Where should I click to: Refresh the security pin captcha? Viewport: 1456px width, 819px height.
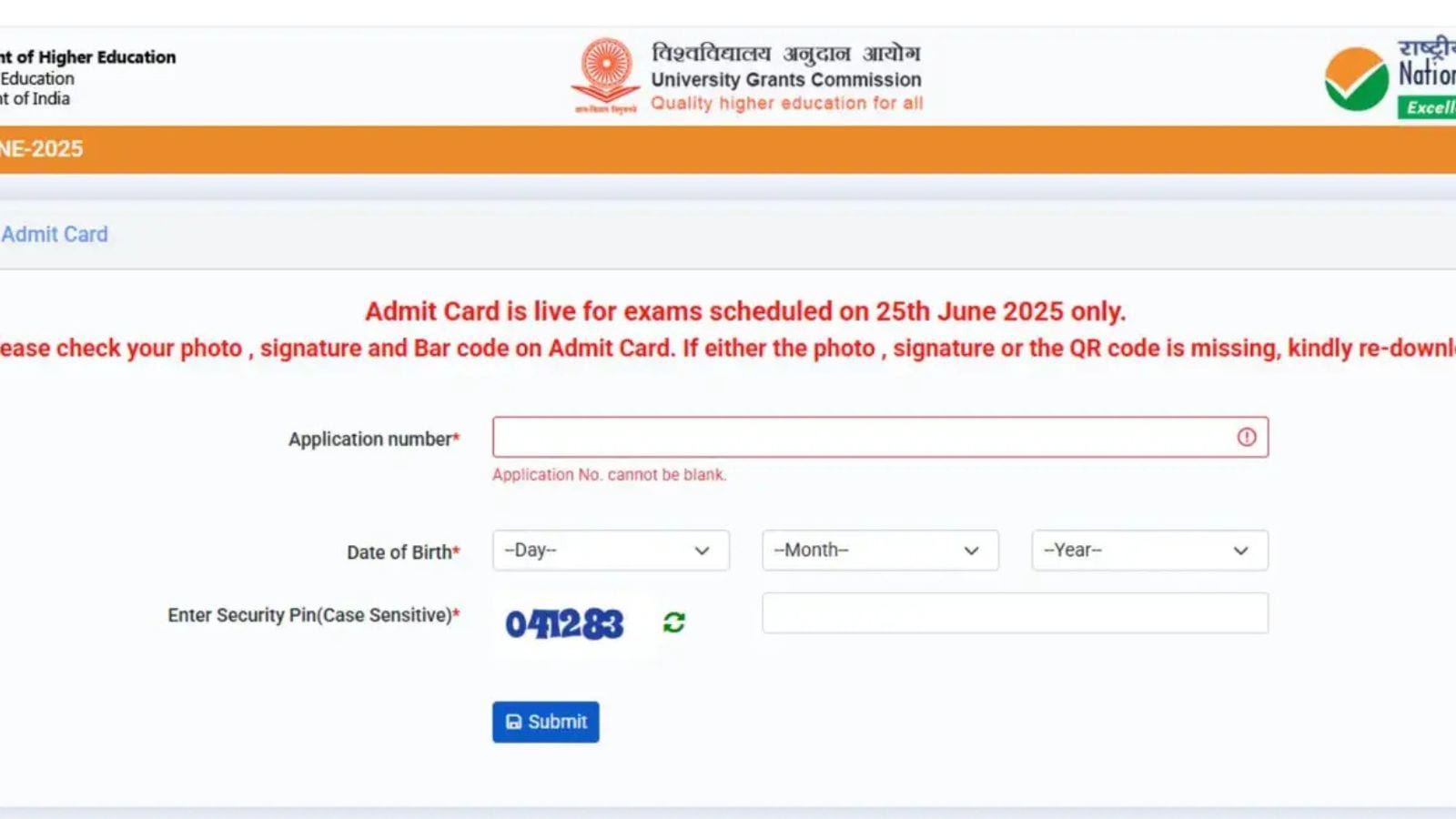tap(673, 622)
